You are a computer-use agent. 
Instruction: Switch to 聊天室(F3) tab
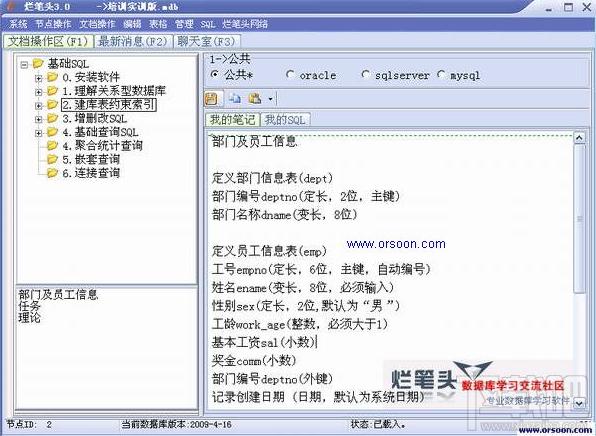point(206,41)
